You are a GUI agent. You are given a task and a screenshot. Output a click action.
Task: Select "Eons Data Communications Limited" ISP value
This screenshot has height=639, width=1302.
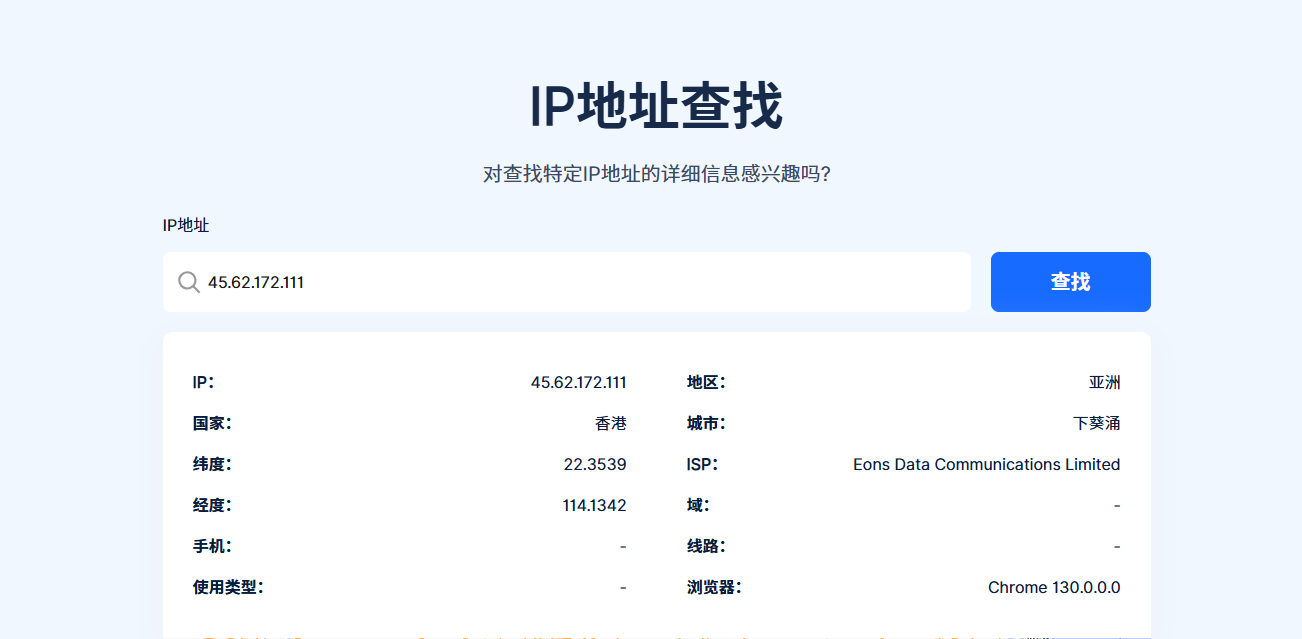[x=987, y=464]
